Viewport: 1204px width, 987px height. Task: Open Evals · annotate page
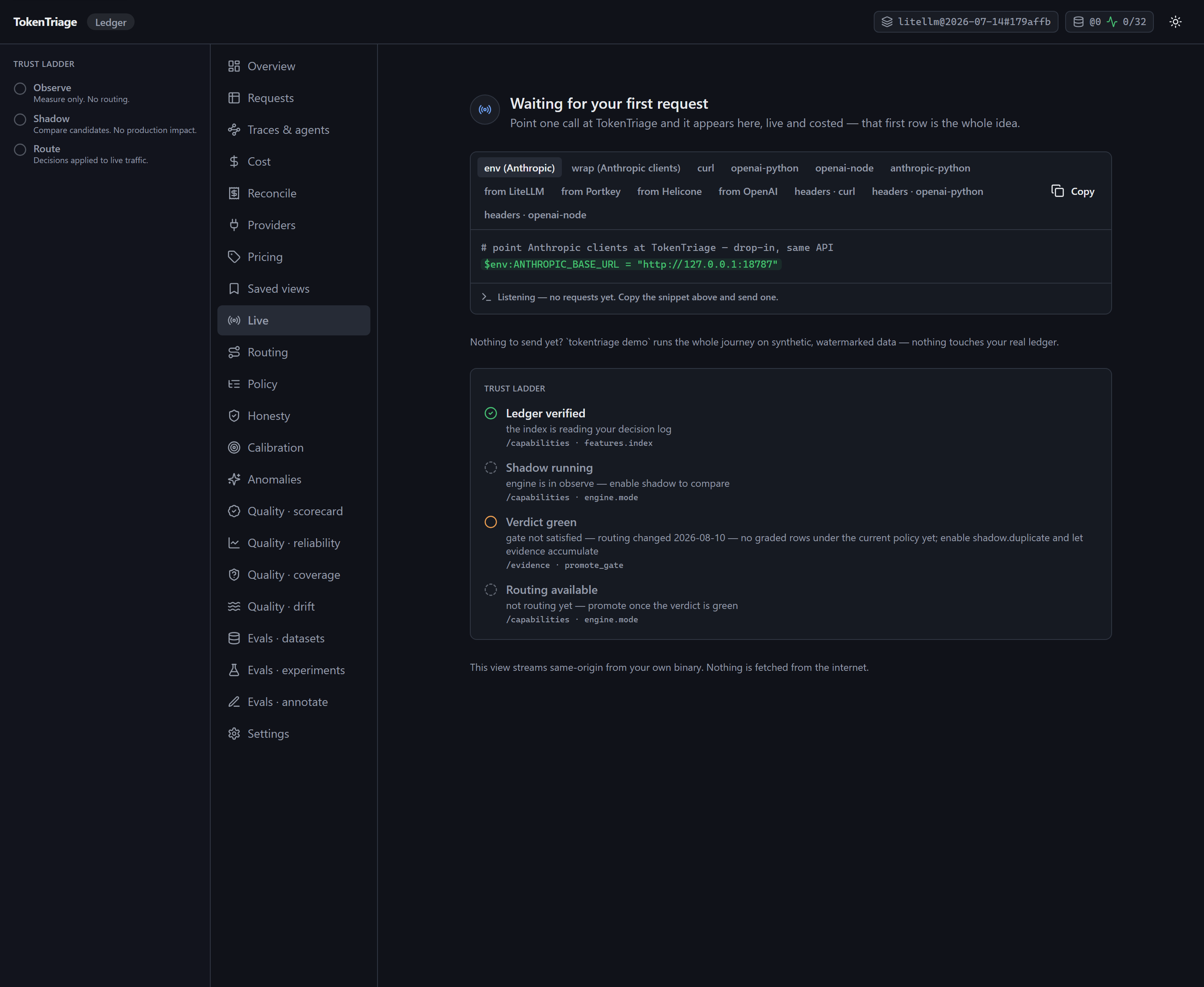click(x=293, y=702)
